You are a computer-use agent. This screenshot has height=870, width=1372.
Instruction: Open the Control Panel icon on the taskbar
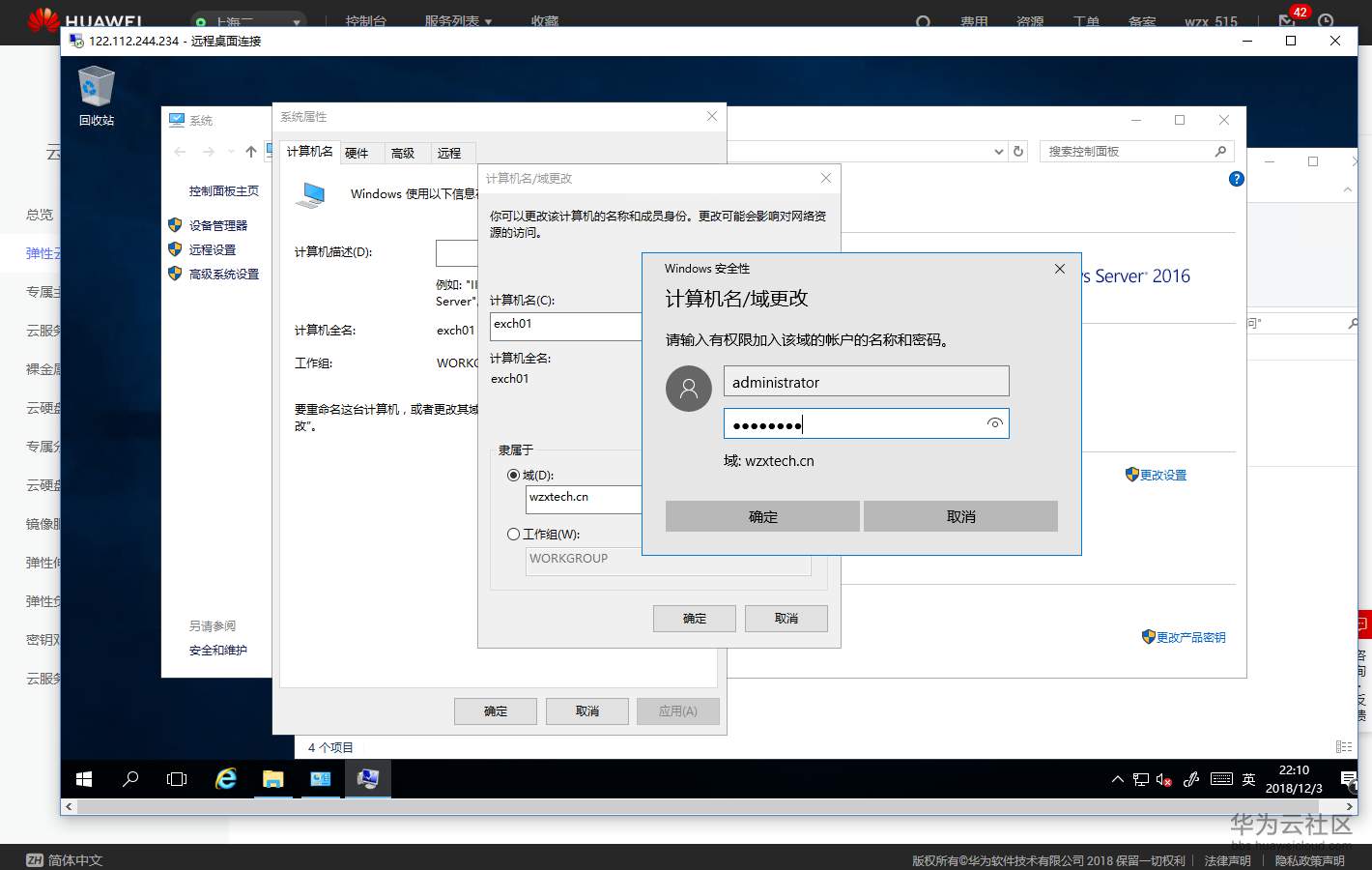click(x=321, y=778)
